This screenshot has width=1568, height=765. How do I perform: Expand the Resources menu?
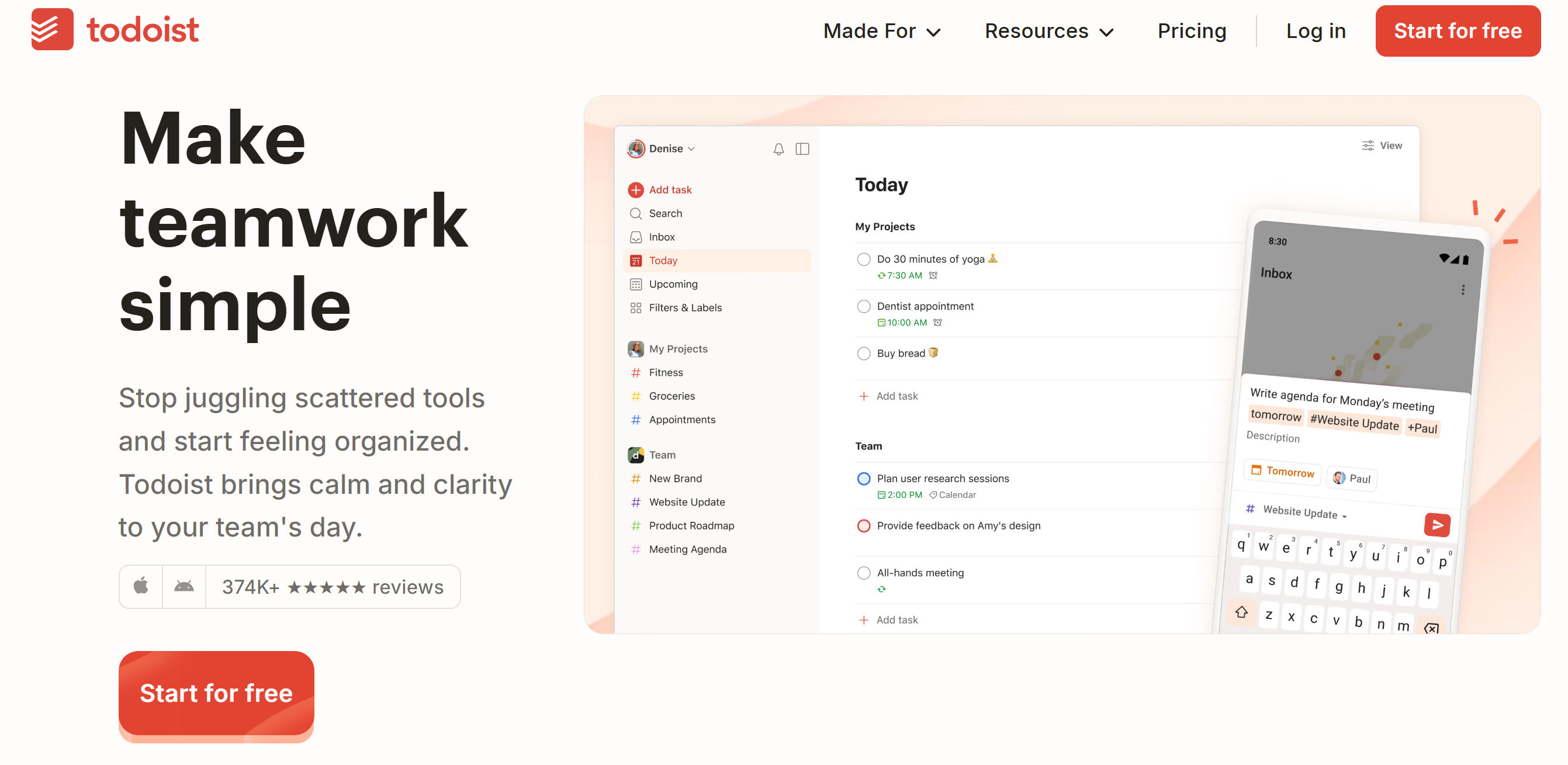tap(1048, 30)
